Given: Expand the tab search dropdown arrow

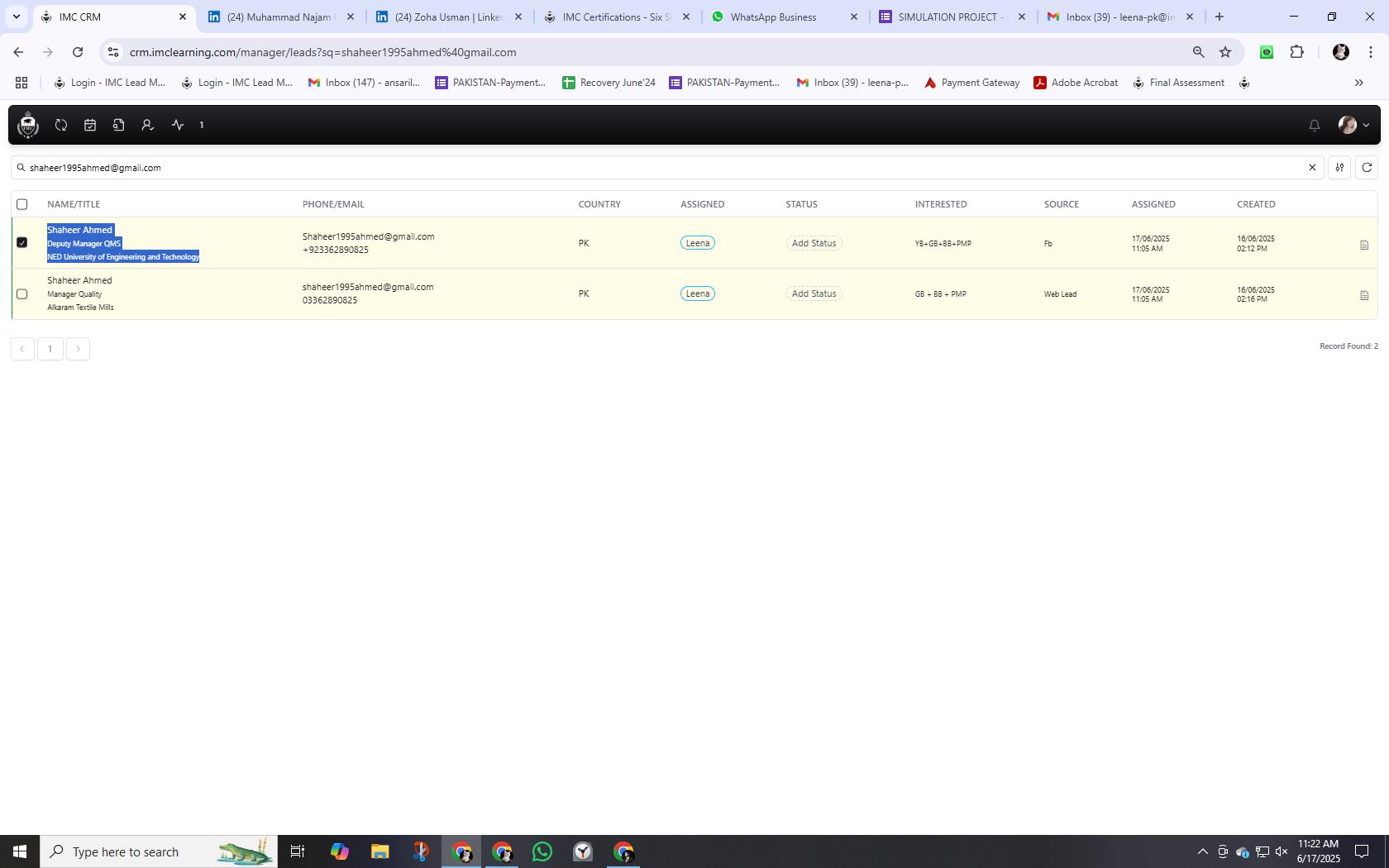Looking at the screenshot, I should pos(17,17).
